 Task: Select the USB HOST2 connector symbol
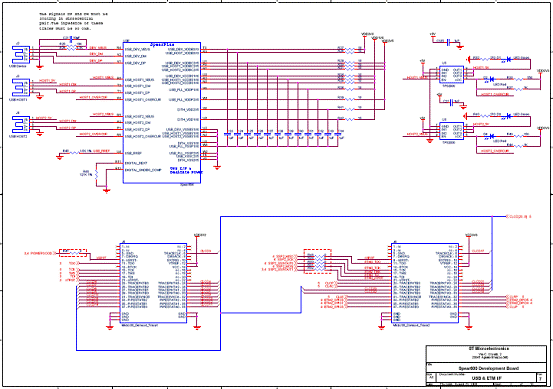click(21, 124)
